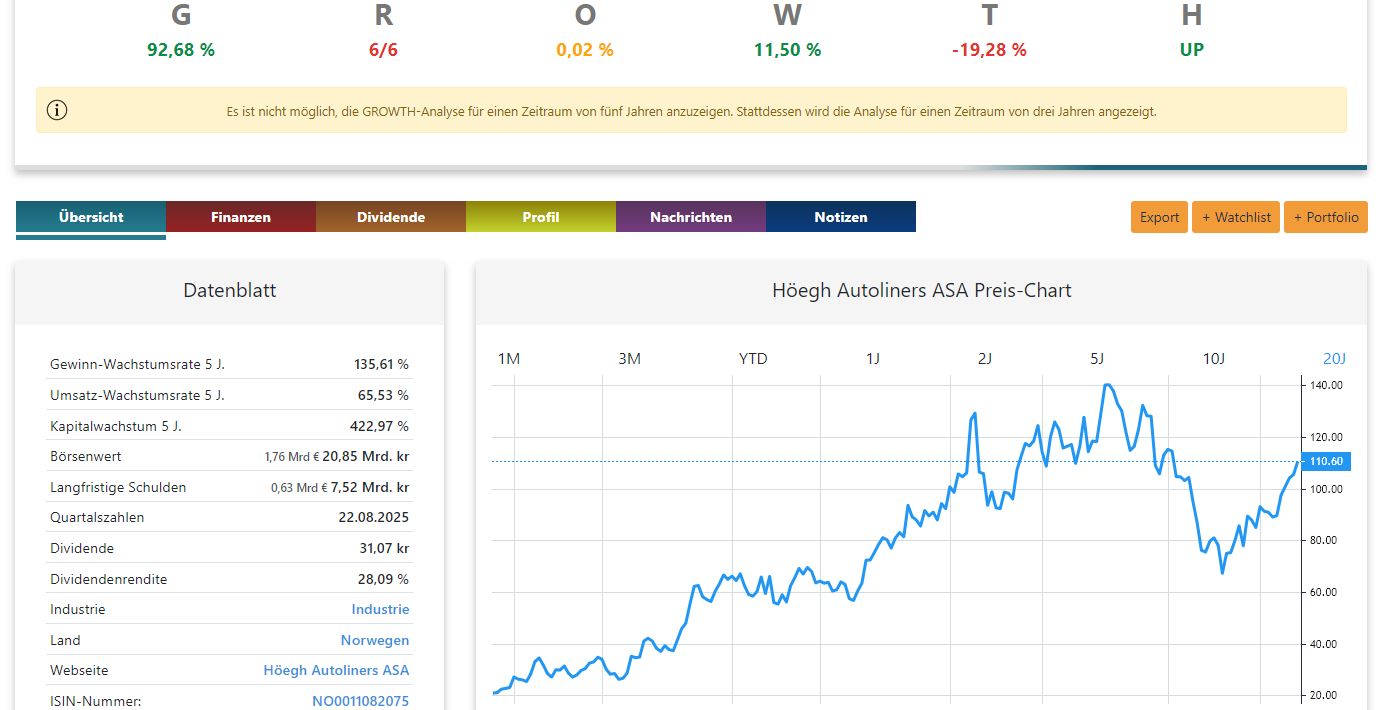Screen dimensions: 1381x710
Task: Click Umsatz-Wachstumsrate value 65,53 %
Action: (x=383, y=395)
